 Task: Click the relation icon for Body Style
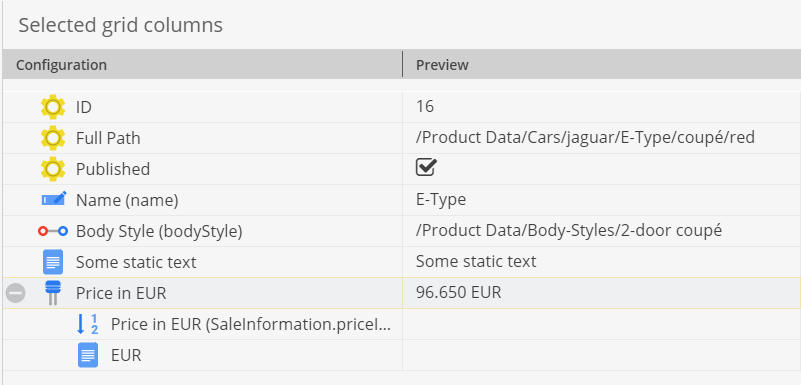pyautogui.click(x=53, y=231)
